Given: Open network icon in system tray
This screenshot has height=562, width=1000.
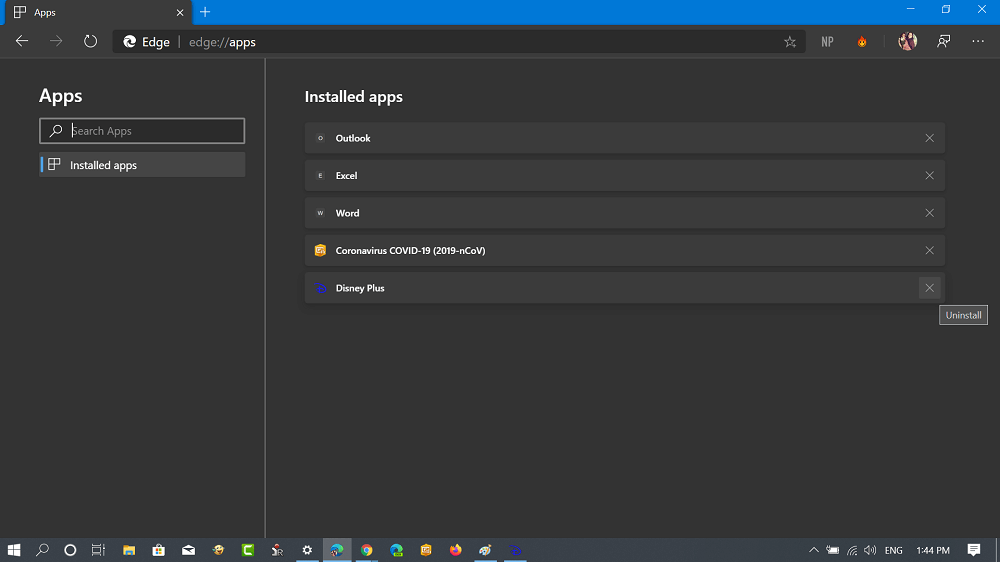Looking at the screenshot, I should (851, 550).
